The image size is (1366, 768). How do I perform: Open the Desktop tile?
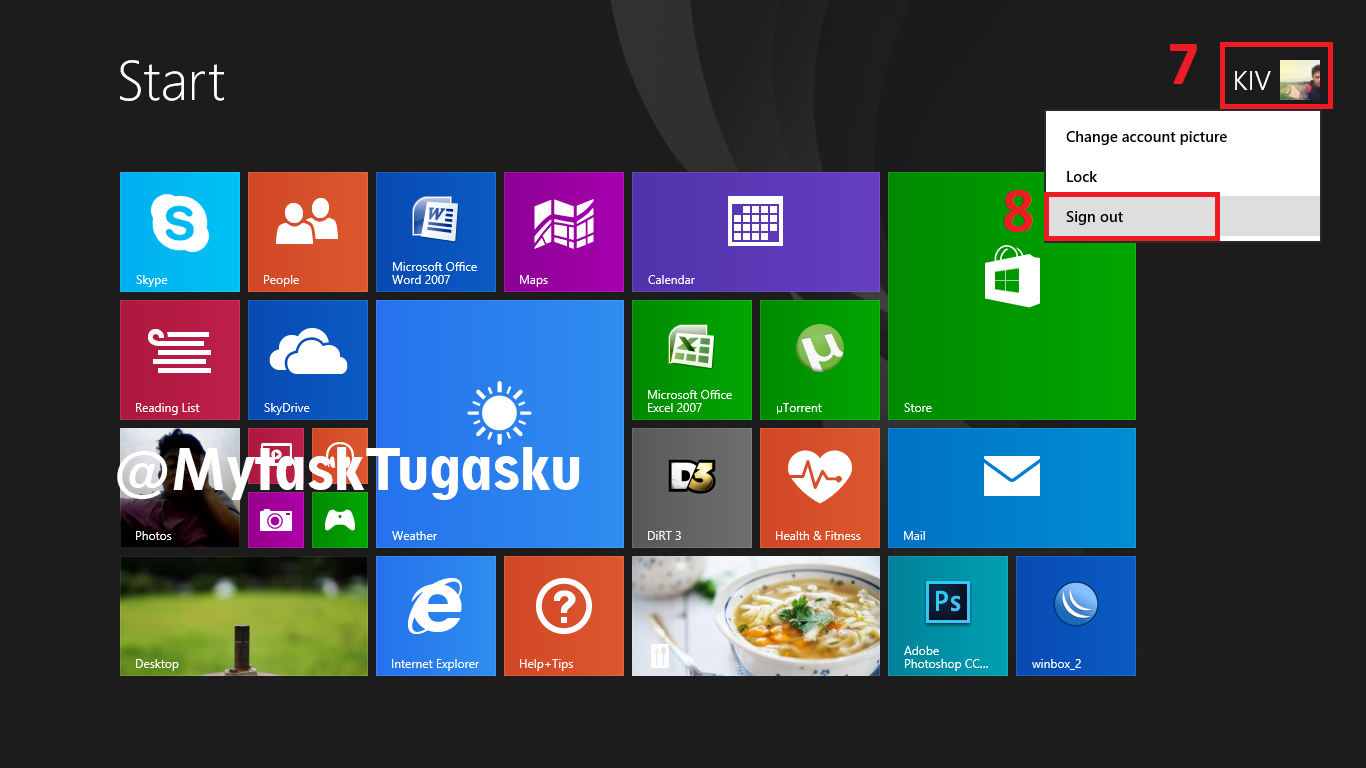coord(244,616)
